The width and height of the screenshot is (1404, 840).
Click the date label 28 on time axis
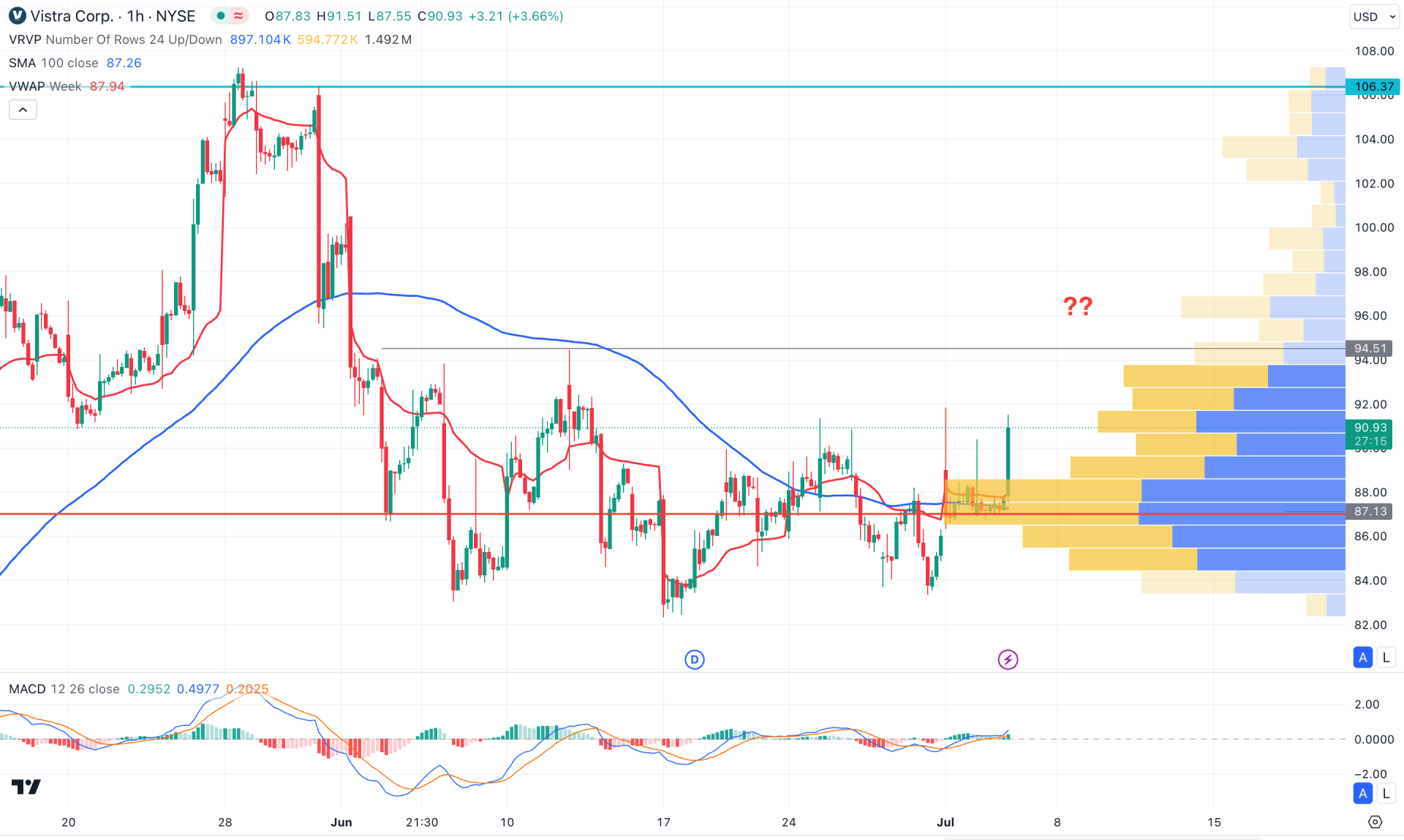[225, 822]
